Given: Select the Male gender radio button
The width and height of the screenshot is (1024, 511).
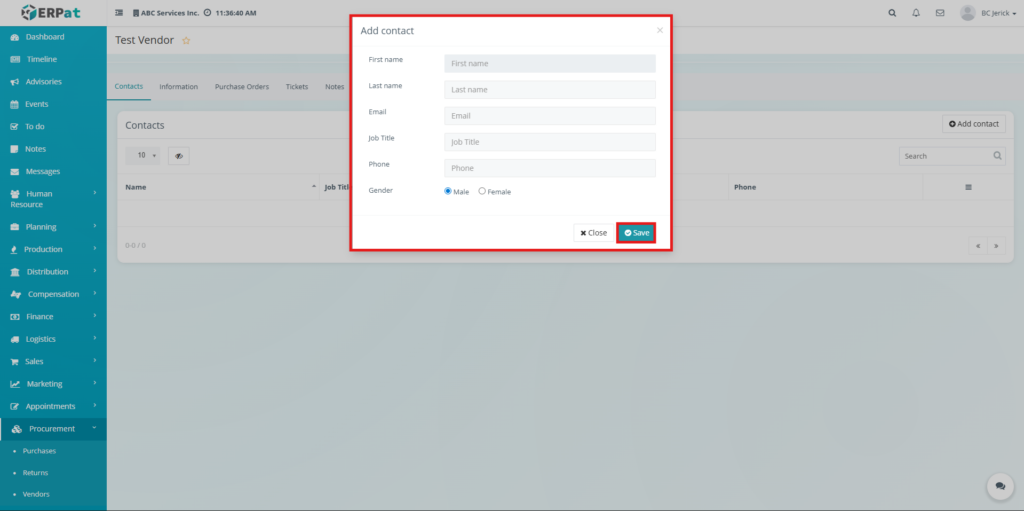Looking at the screenshot, I should [448, 191].
